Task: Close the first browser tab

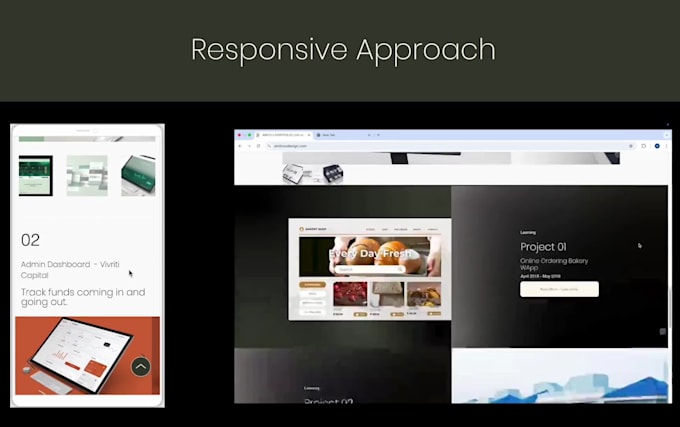Action: point(309,135)
